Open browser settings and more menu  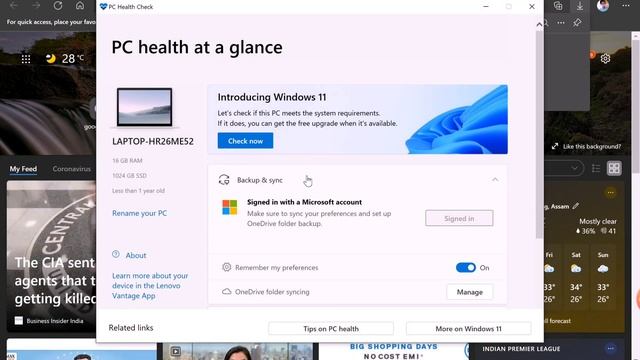coord(626,6)
